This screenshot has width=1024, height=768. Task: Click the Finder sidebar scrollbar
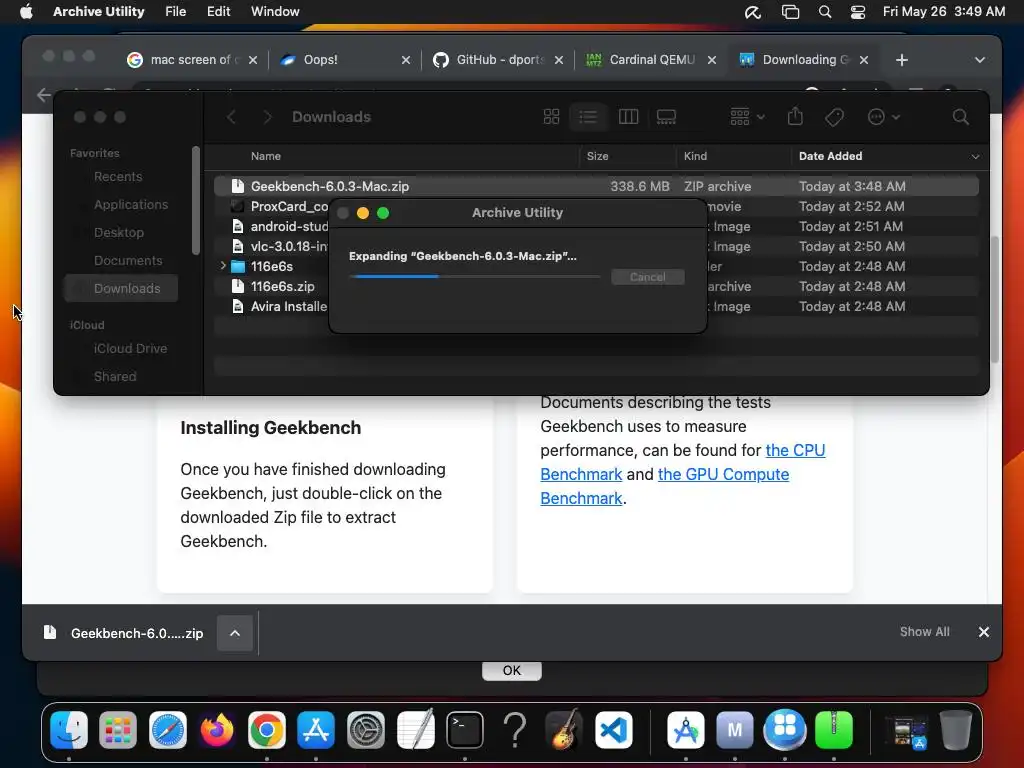[195, 200]
